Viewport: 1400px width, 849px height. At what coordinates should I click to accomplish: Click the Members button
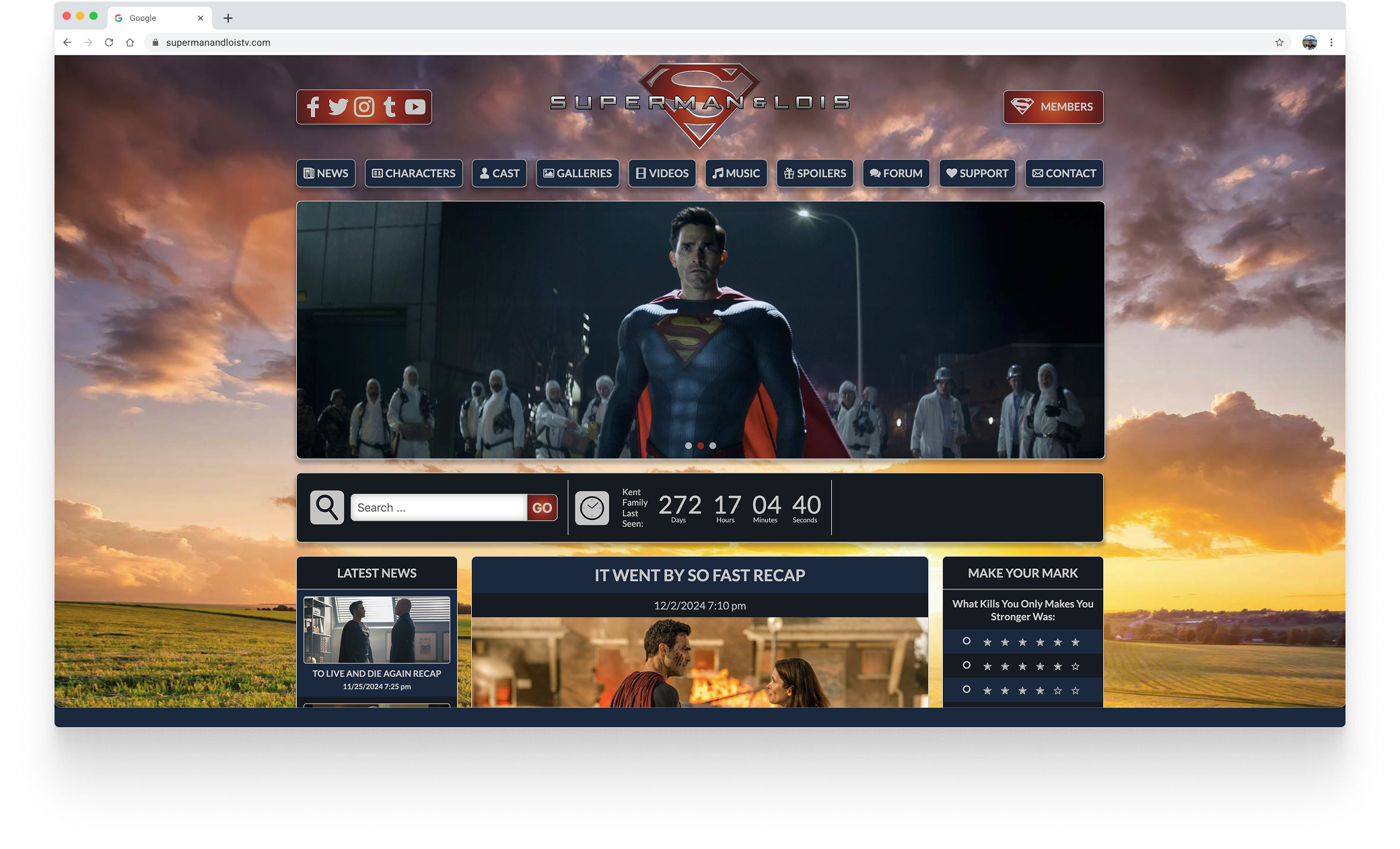(x=1053, y=107)
